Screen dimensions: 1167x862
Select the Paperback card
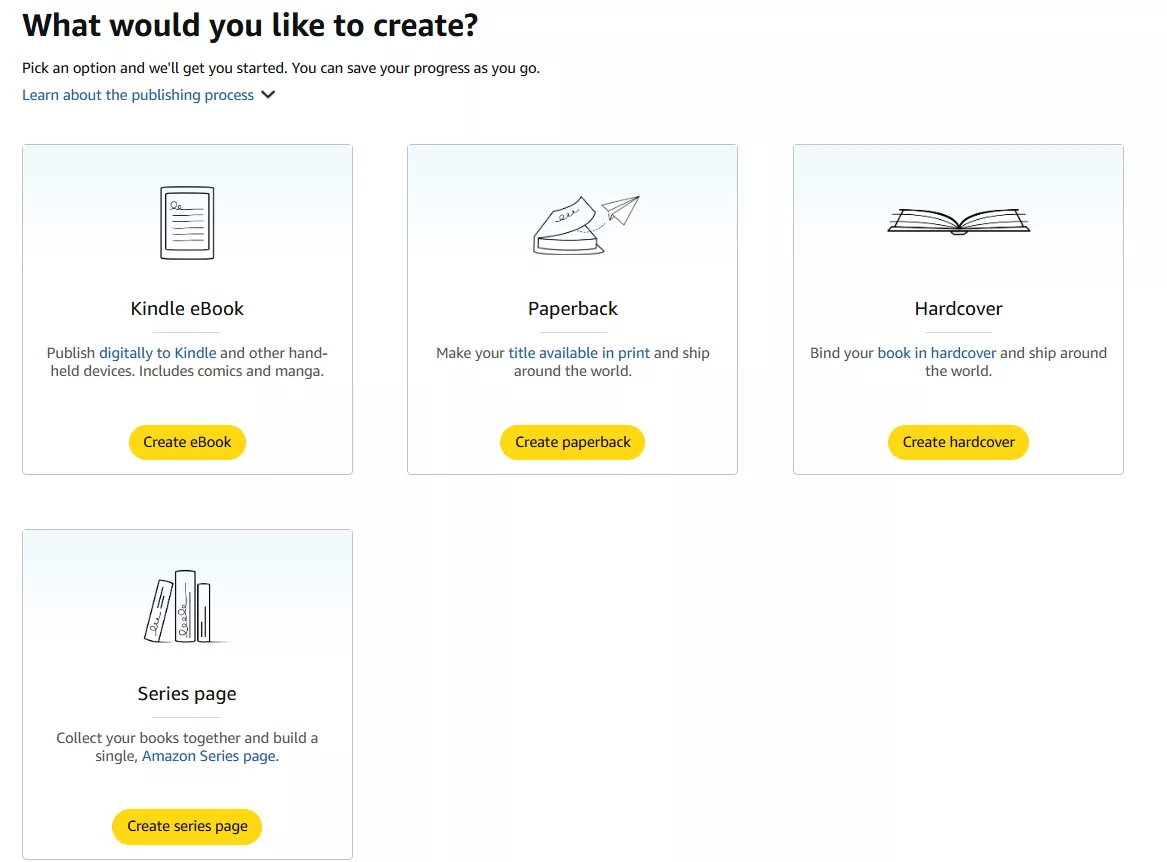(x=572, y=308)
